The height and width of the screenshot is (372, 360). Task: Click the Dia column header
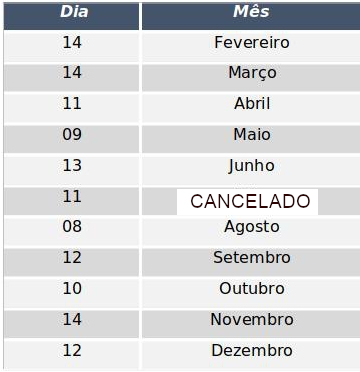(71, 16)
